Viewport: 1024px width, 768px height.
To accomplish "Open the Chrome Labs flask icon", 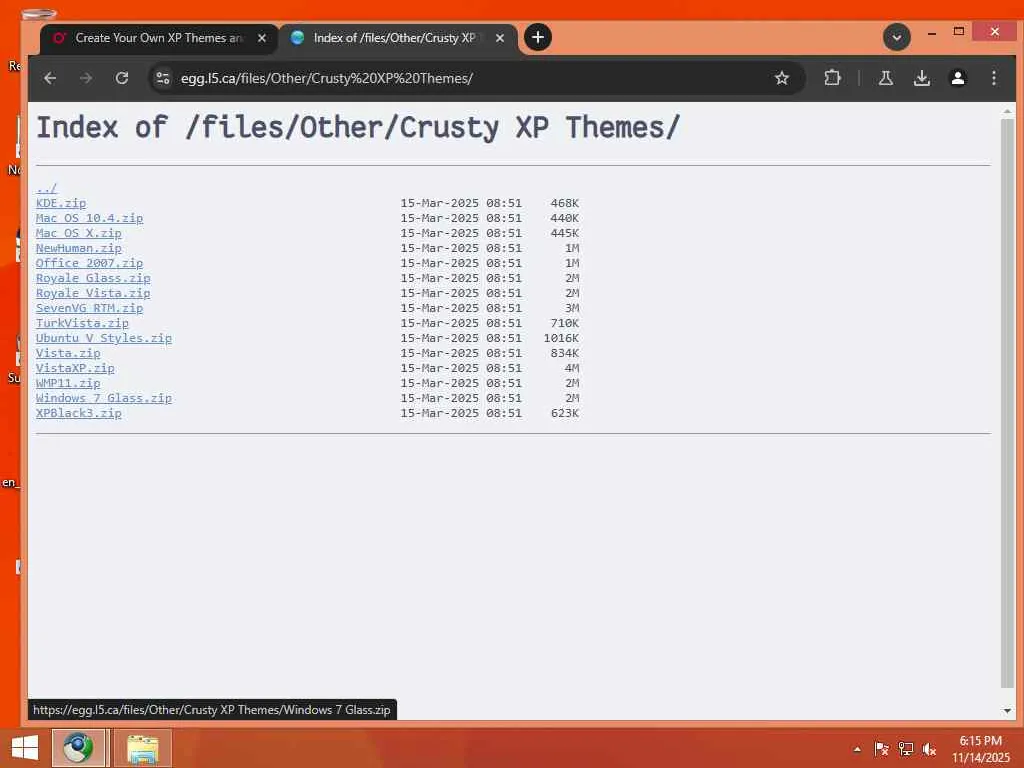I will coord(886,78).
